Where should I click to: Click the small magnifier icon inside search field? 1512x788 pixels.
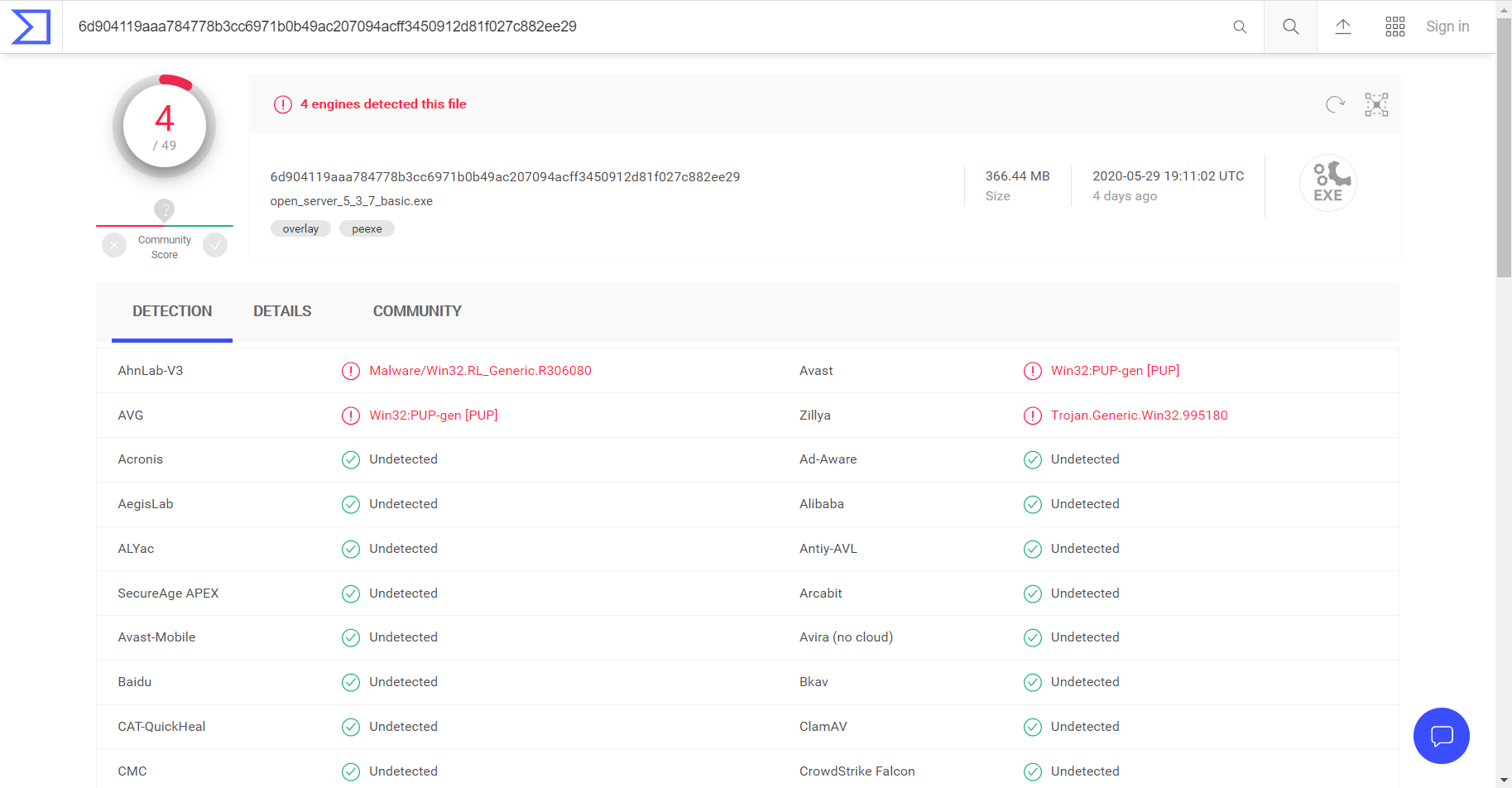pyautogui.click(x=1240, y=26)
